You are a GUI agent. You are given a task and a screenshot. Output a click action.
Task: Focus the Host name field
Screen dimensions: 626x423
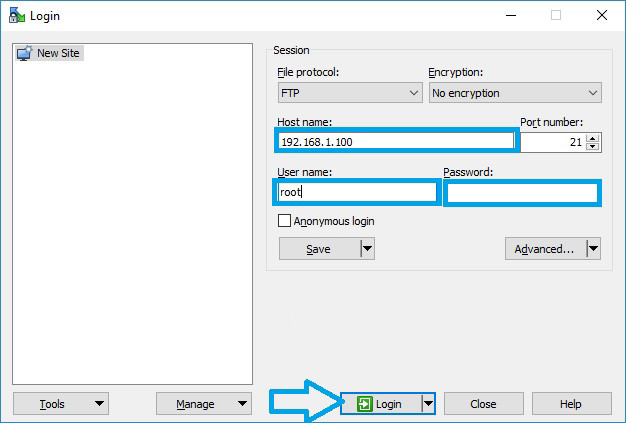(396, 142)
